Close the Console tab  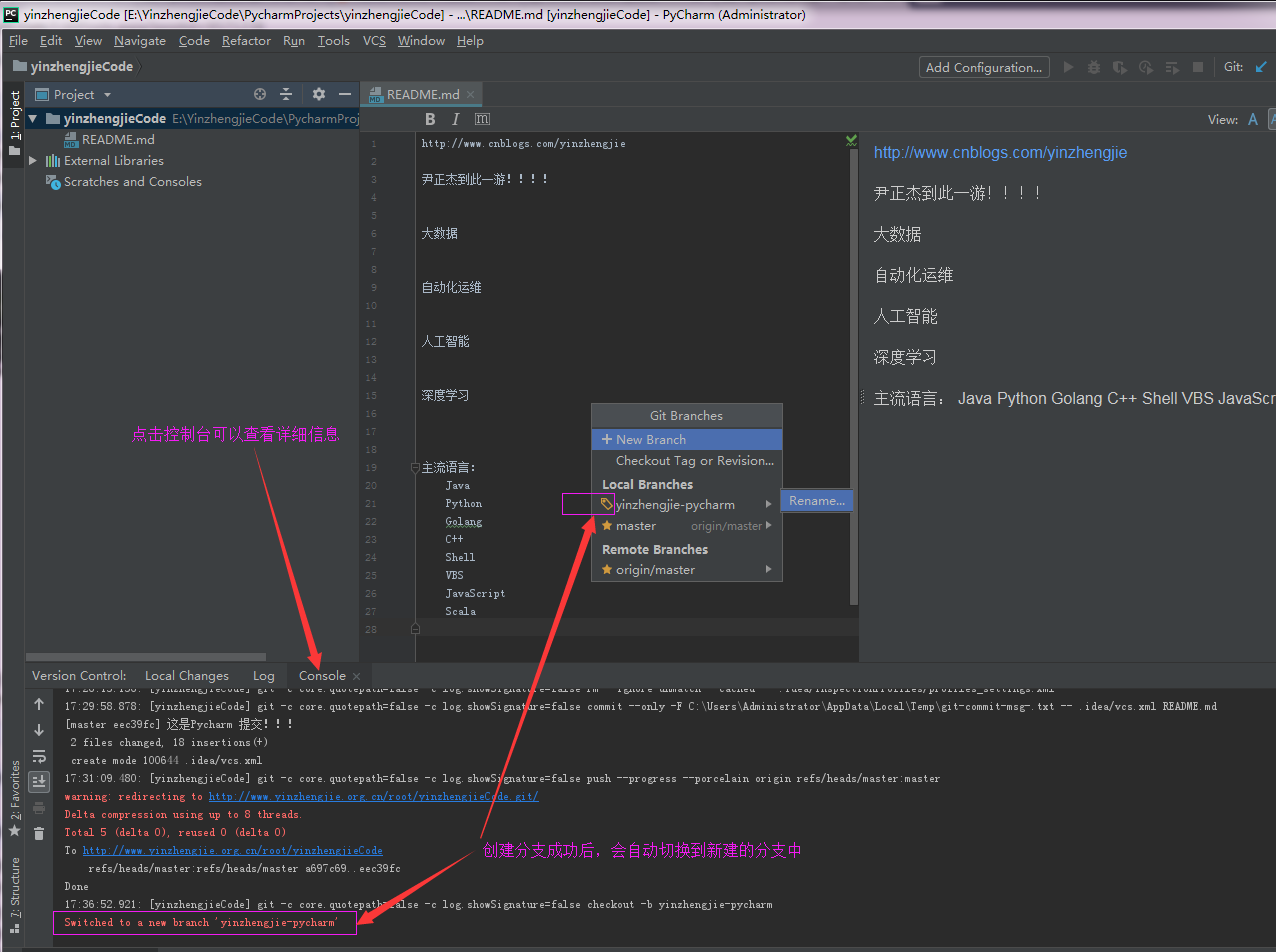pyautogui.click(x=357, y=677)
